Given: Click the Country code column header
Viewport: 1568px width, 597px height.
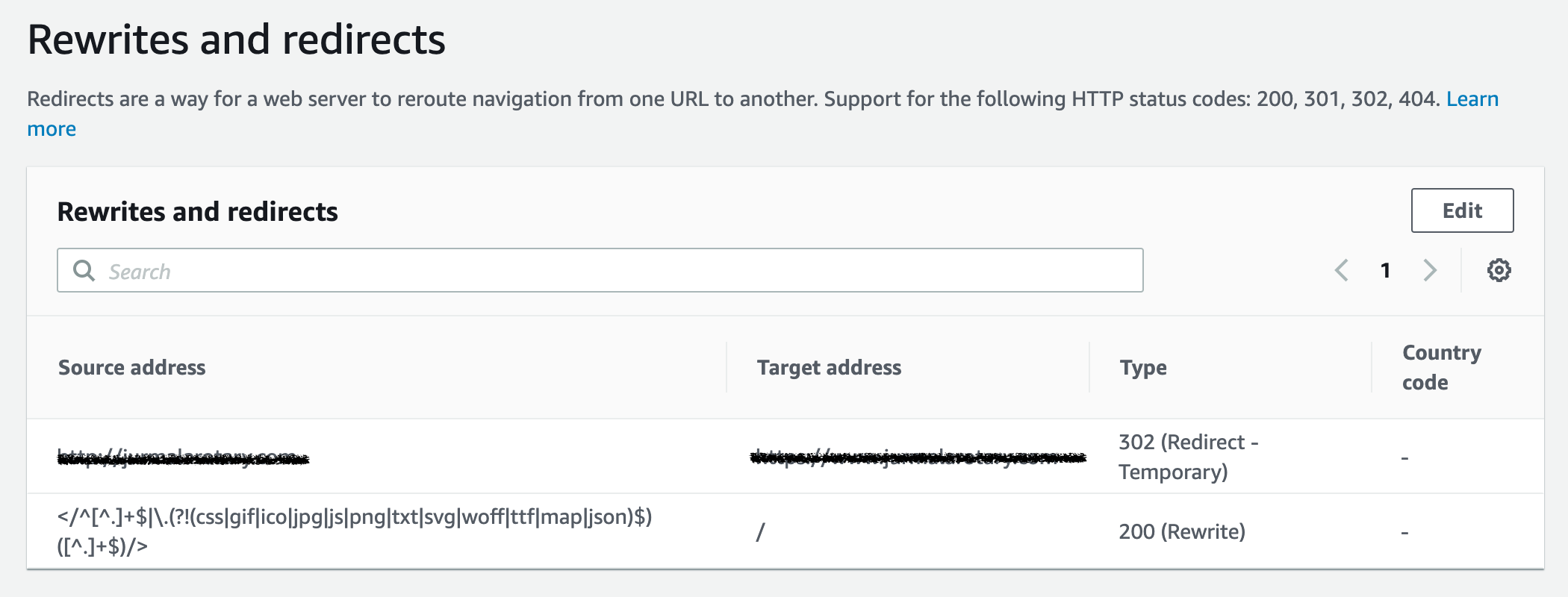Looking at the screenshot, I should coord(1441,367).
